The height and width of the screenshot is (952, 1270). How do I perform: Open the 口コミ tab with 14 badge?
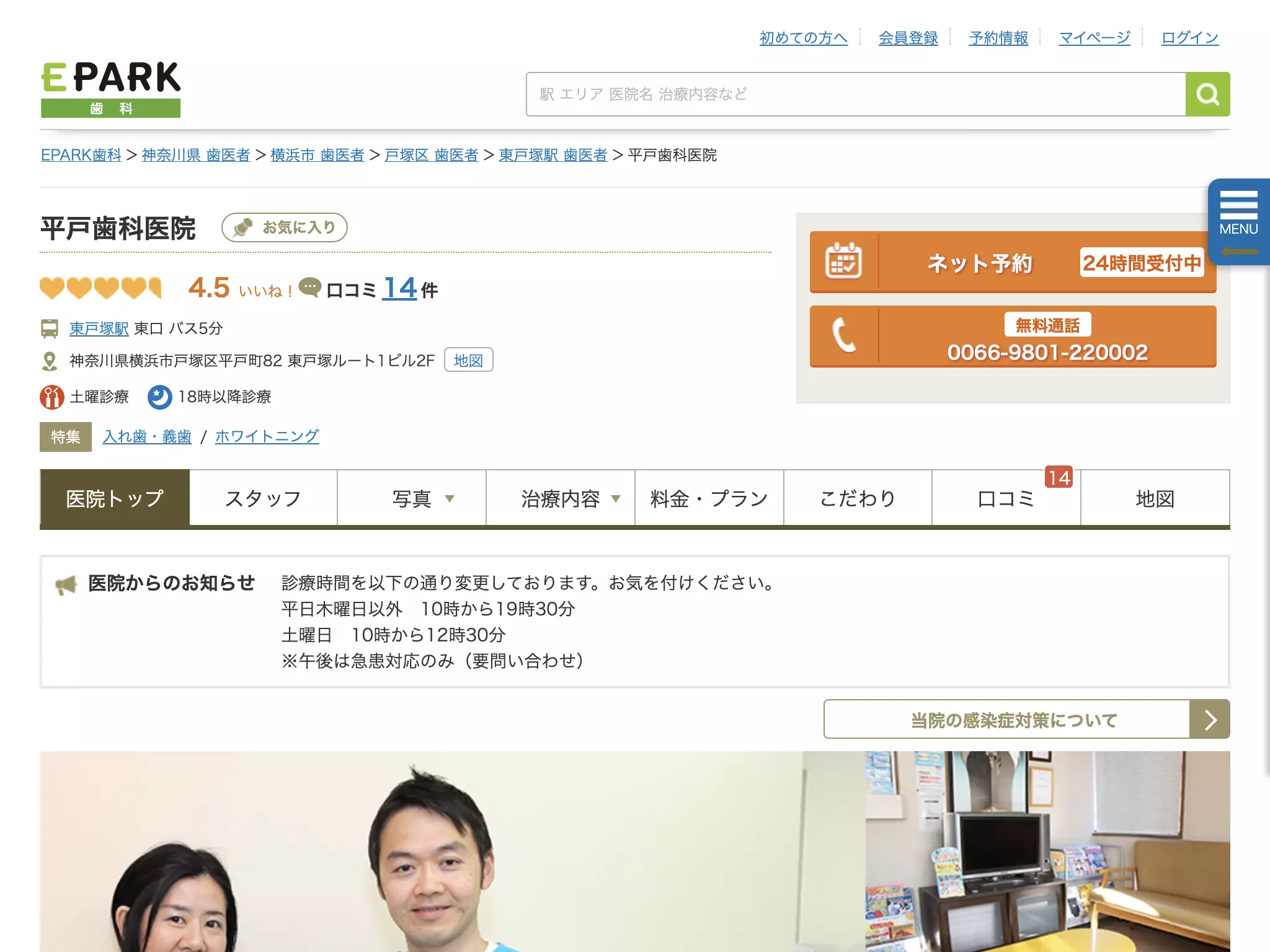coord(1006,498)
